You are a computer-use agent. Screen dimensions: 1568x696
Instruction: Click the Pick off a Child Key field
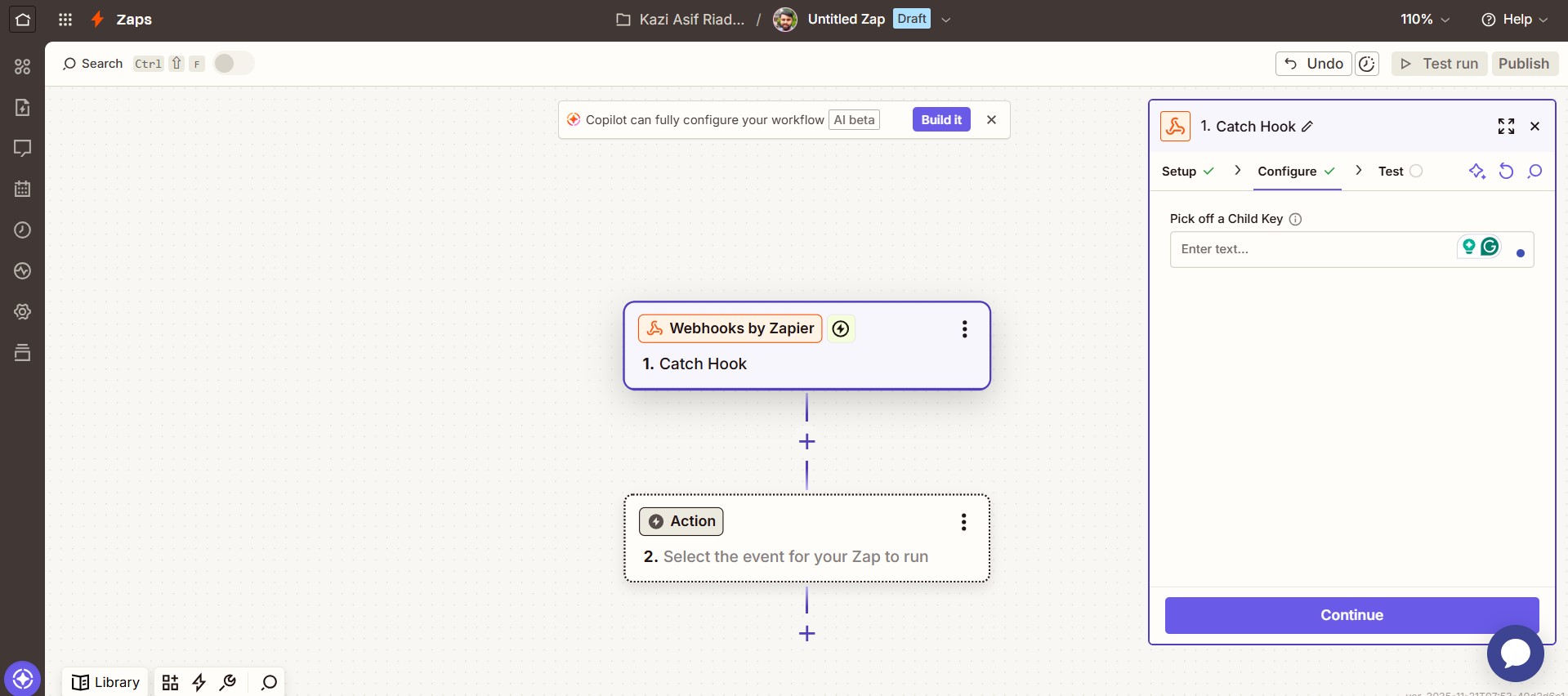click(x=1311, y=249)
